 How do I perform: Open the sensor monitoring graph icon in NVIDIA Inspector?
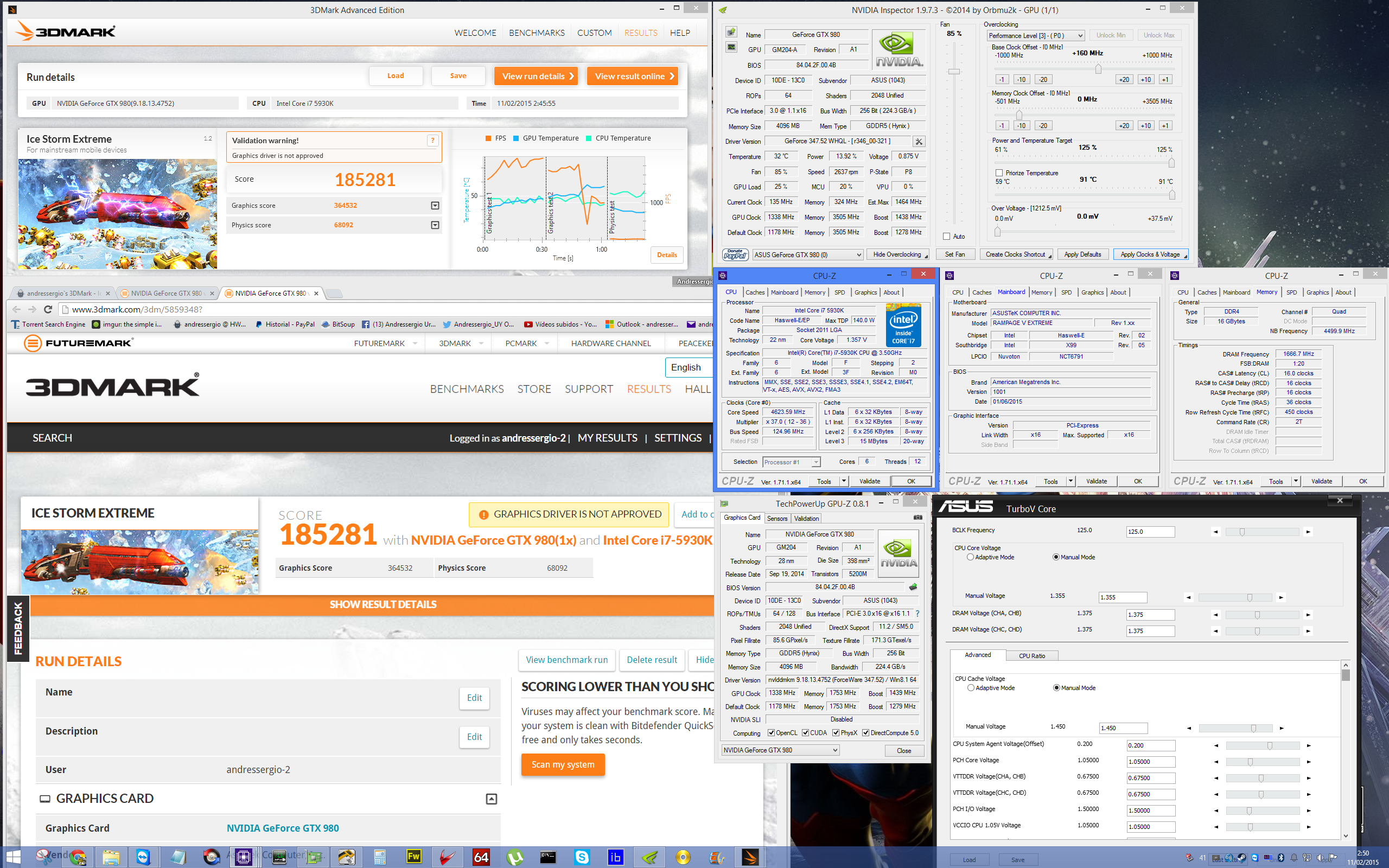pos(731,47)
